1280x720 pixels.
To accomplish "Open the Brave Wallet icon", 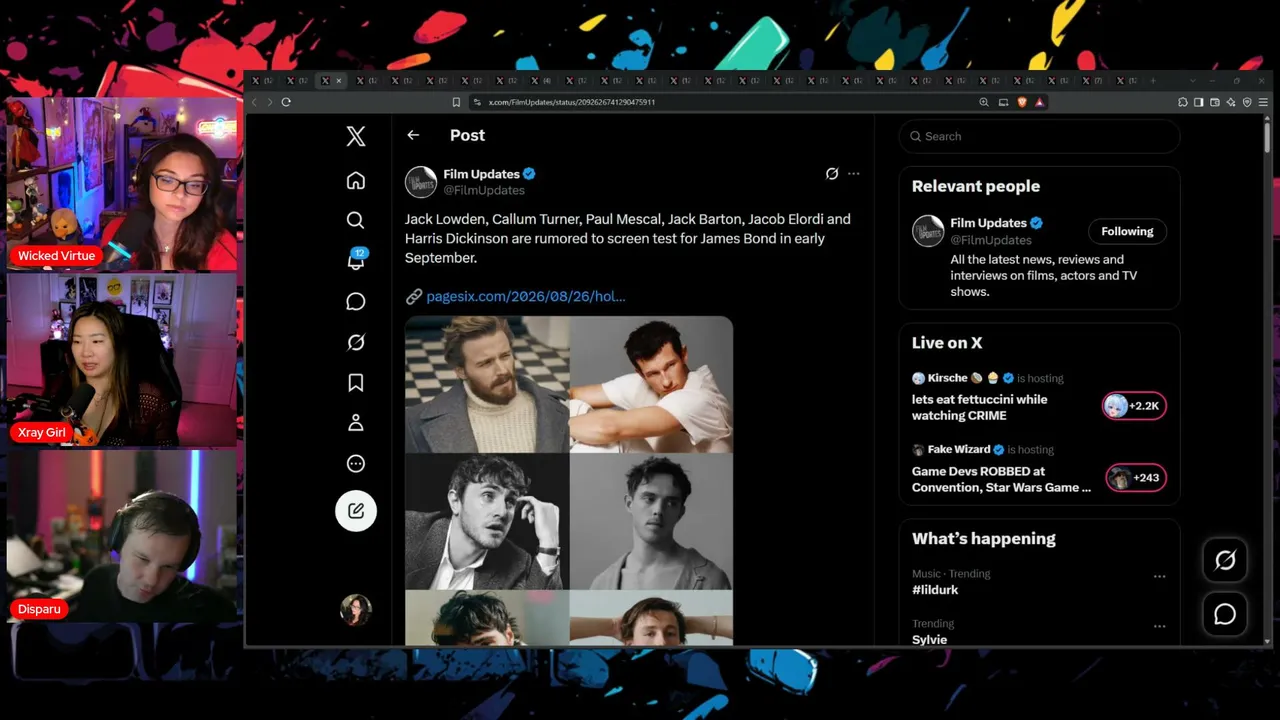I will click(x=1215, y=102).
